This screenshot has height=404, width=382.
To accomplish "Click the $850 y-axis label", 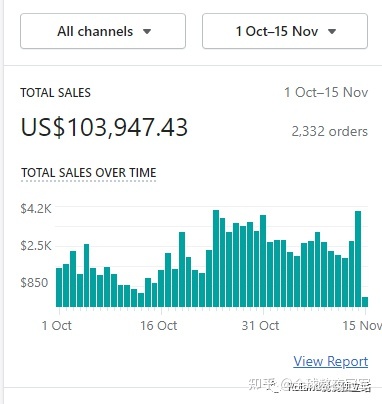I will [x=34, y=282].
